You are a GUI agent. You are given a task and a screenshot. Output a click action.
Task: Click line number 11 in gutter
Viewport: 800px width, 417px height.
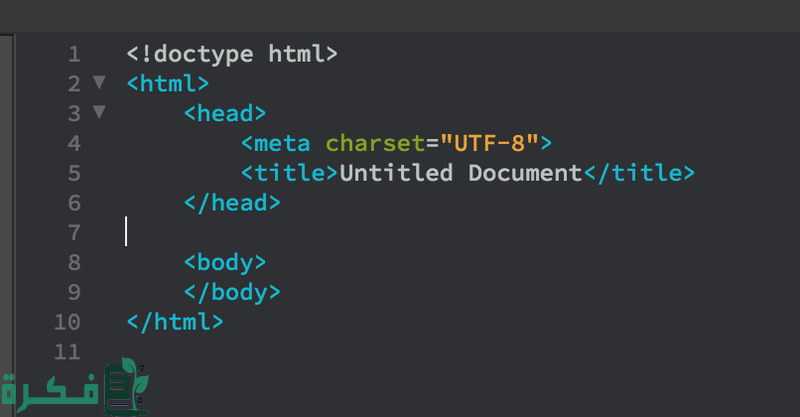coord(67,351)
